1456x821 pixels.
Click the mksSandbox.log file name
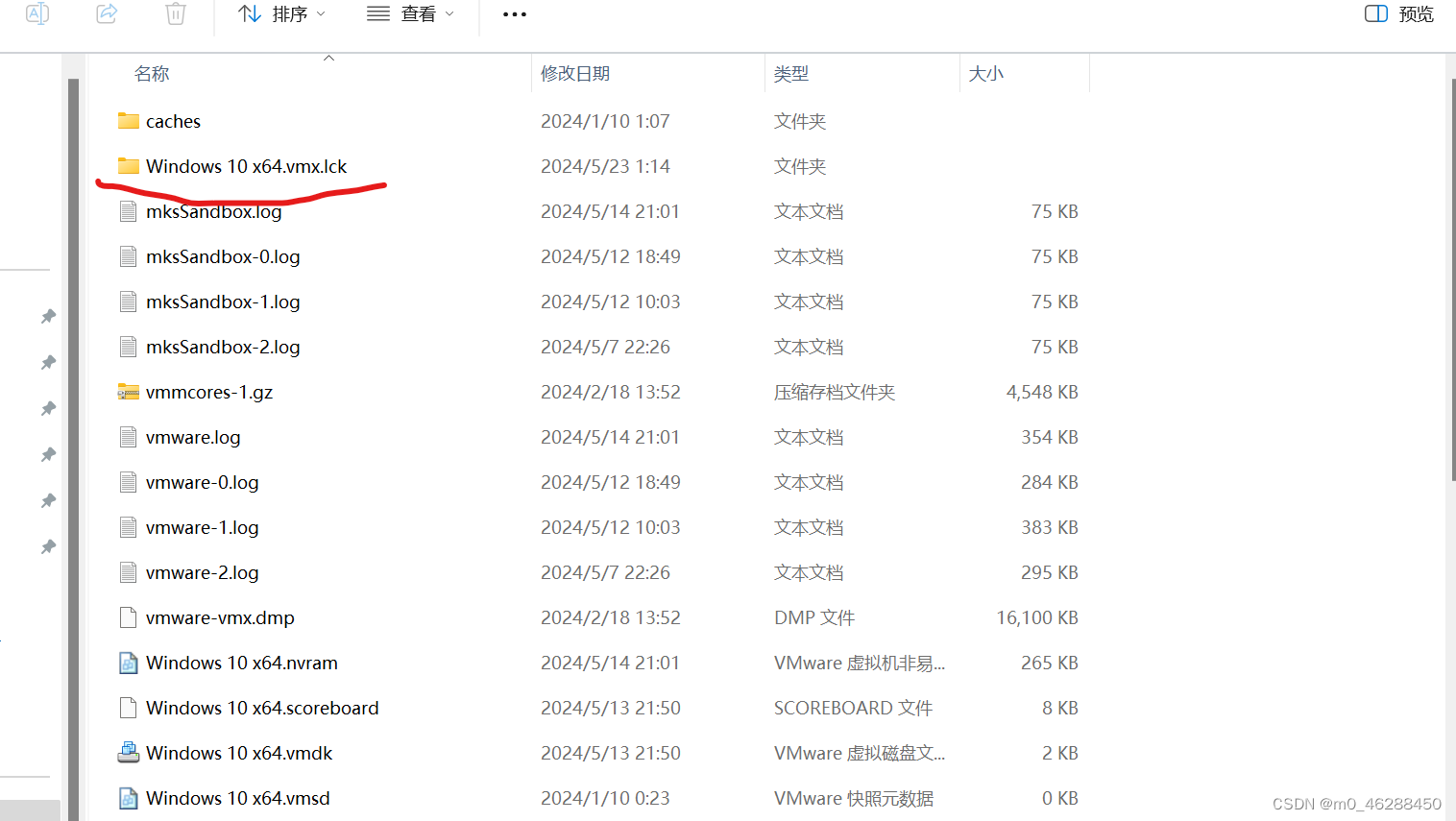214,211
